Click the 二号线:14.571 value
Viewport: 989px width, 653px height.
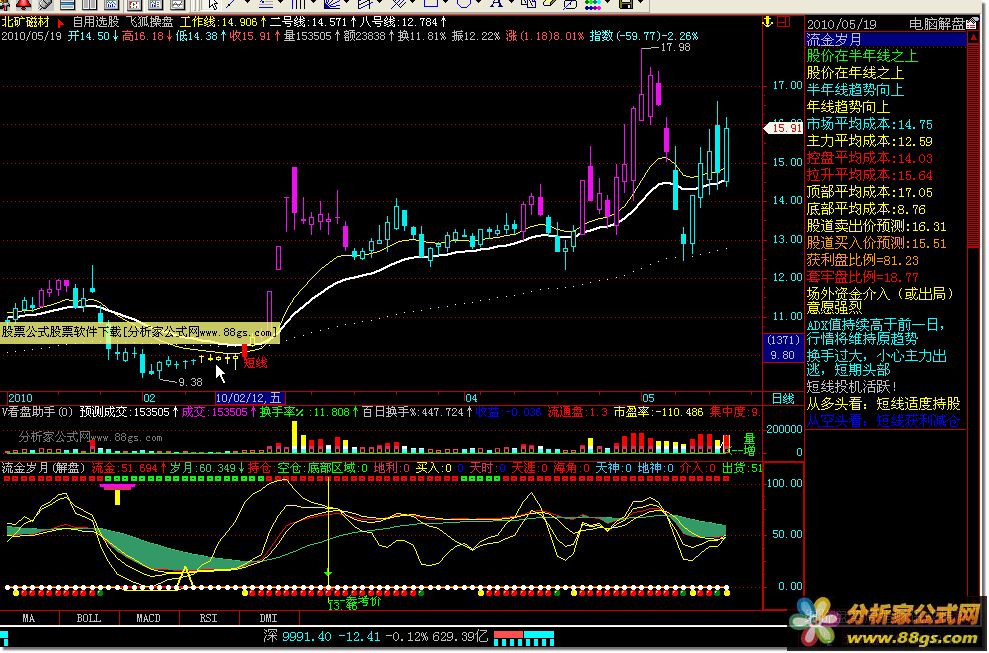tap(308, 23)
